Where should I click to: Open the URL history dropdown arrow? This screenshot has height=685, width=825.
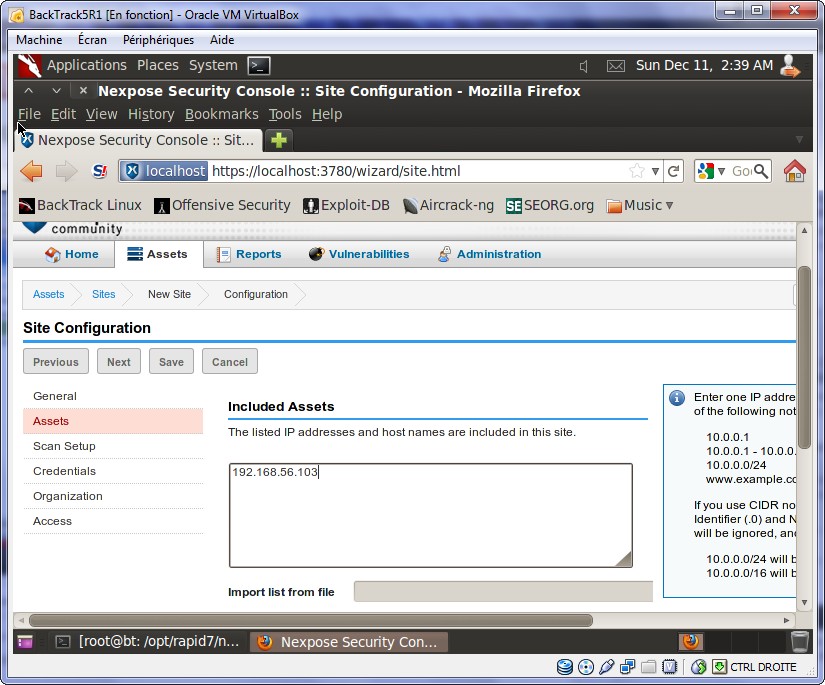point(655,171)
